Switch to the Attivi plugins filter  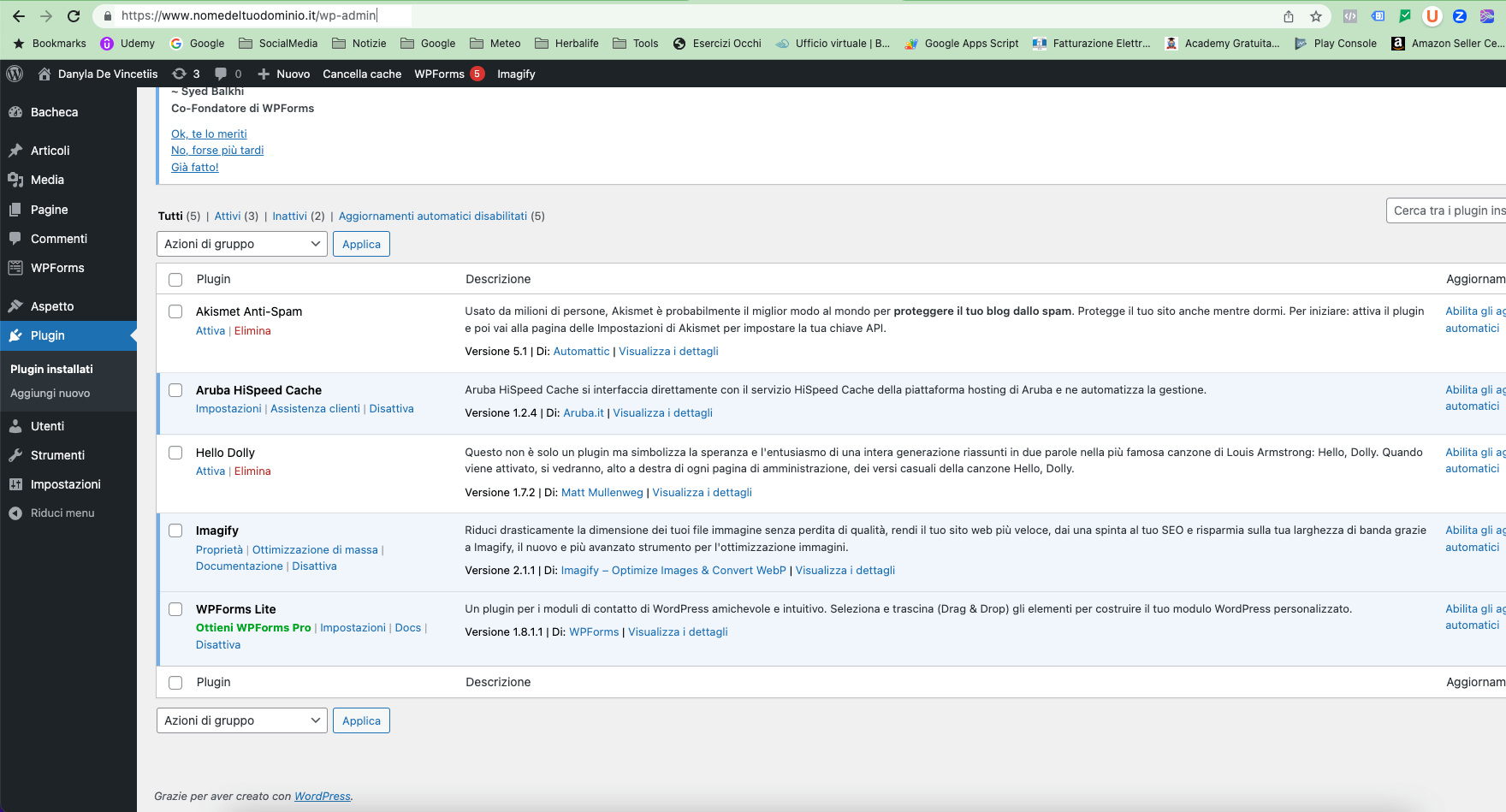(228, 216)
